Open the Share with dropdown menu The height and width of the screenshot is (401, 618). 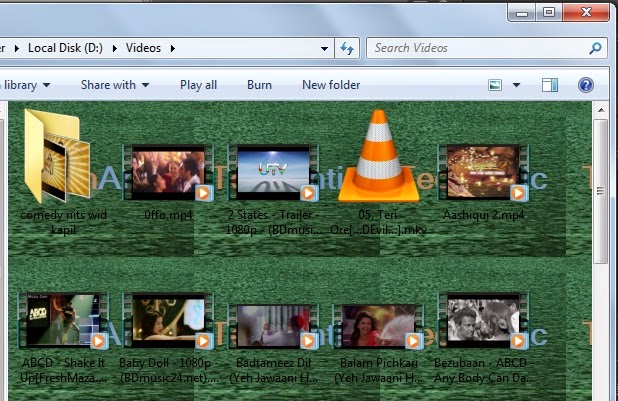point(115,85)
